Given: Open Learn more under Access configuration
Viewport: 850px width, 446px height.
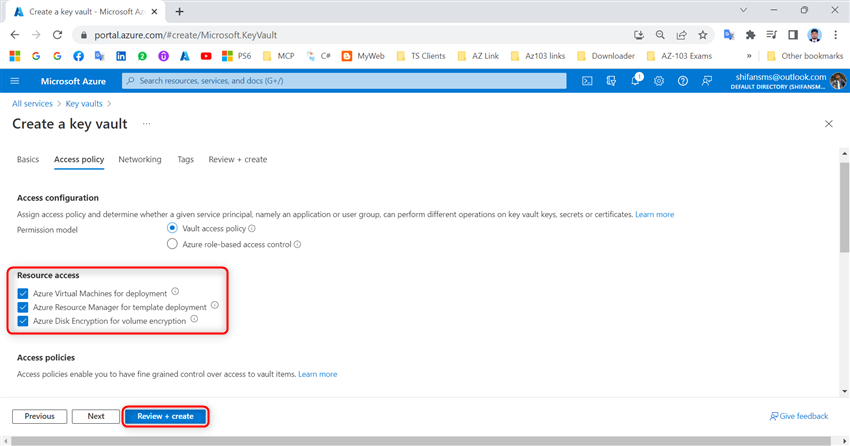Looking at the screenshot, I should click(x=654, y=215).
